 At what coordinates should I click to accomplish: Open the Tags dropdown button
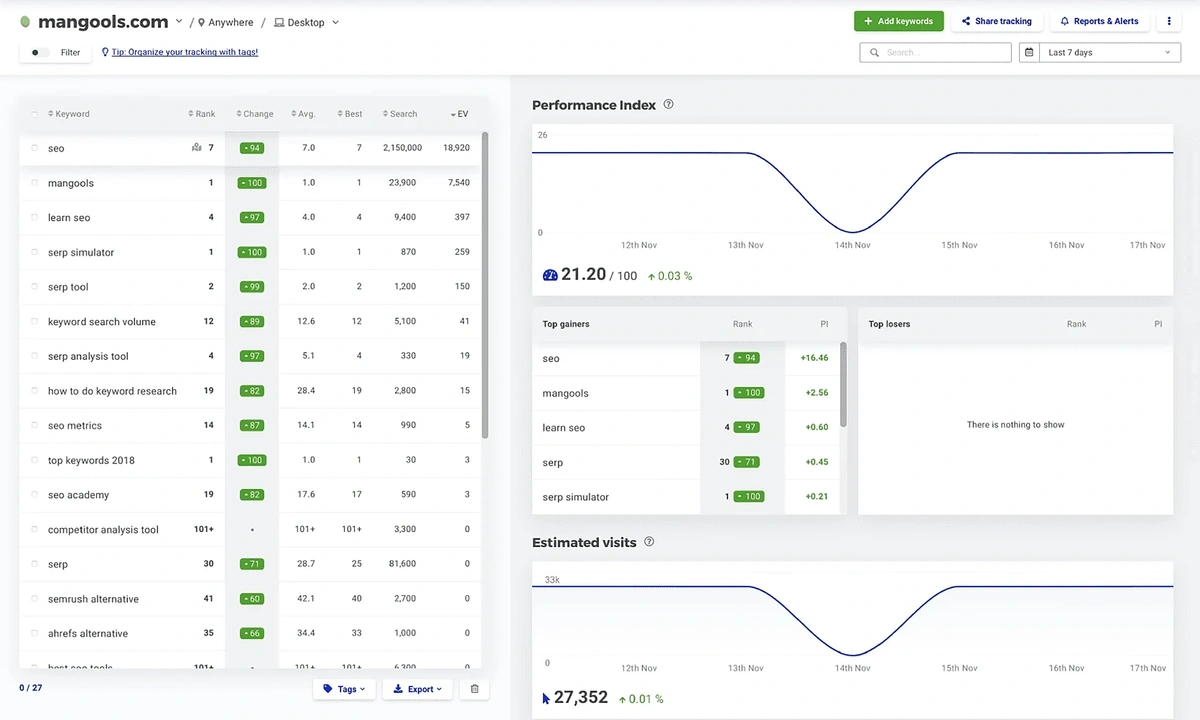pyautogui.click(x=344, y=689)
